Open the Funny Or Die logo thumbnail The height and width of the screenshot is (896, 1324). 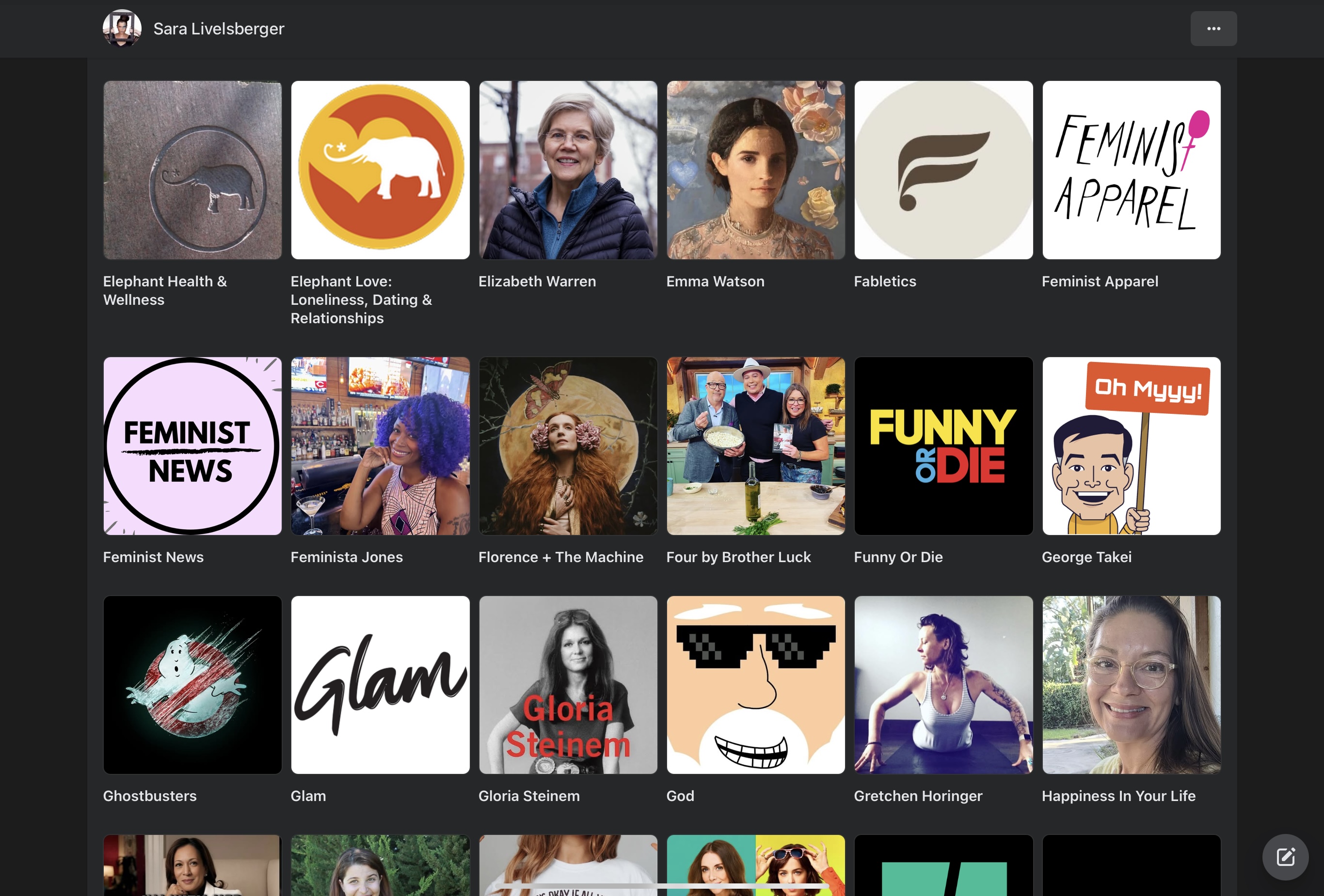click(943, 446)
